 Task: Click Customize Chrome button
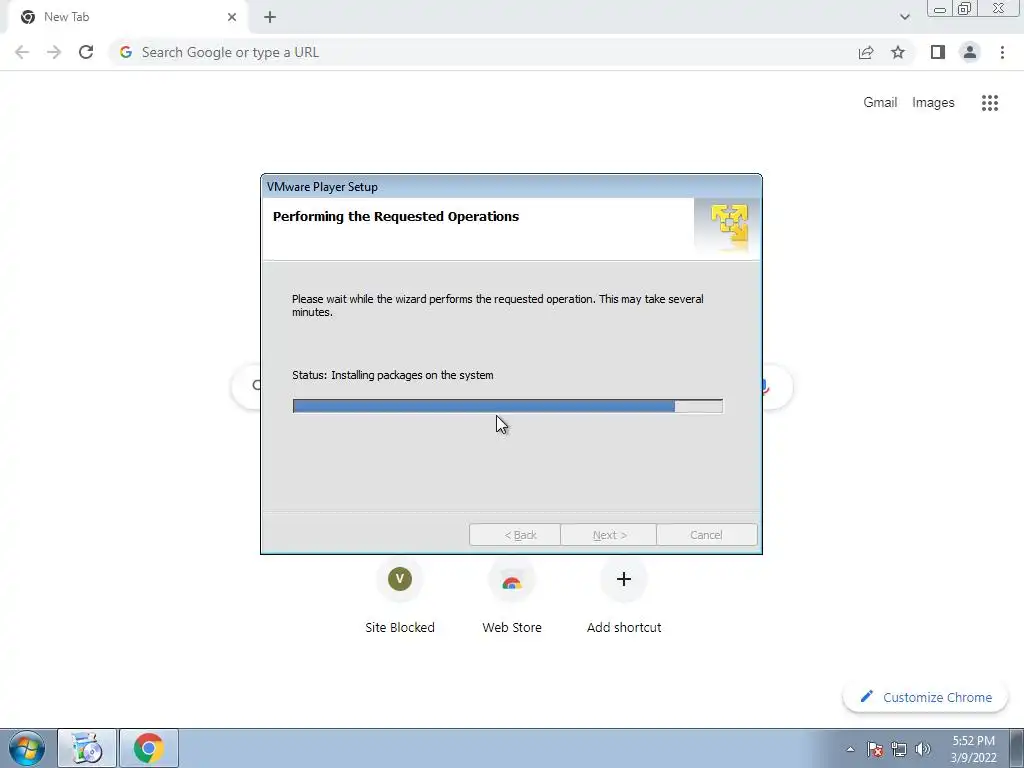pos(925,697)
